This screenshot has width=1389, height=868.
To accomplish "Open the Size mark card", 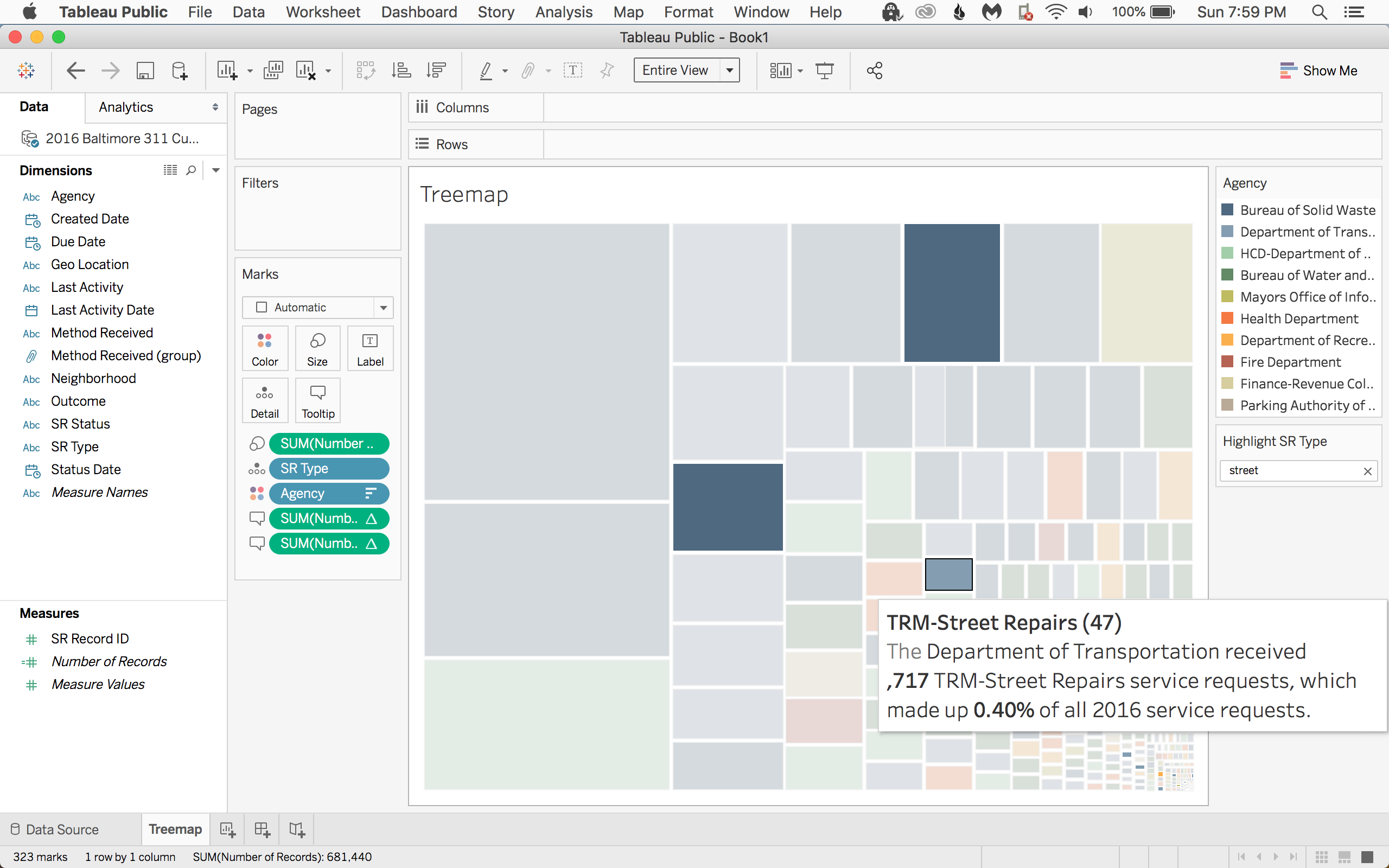I will [317, 348].
